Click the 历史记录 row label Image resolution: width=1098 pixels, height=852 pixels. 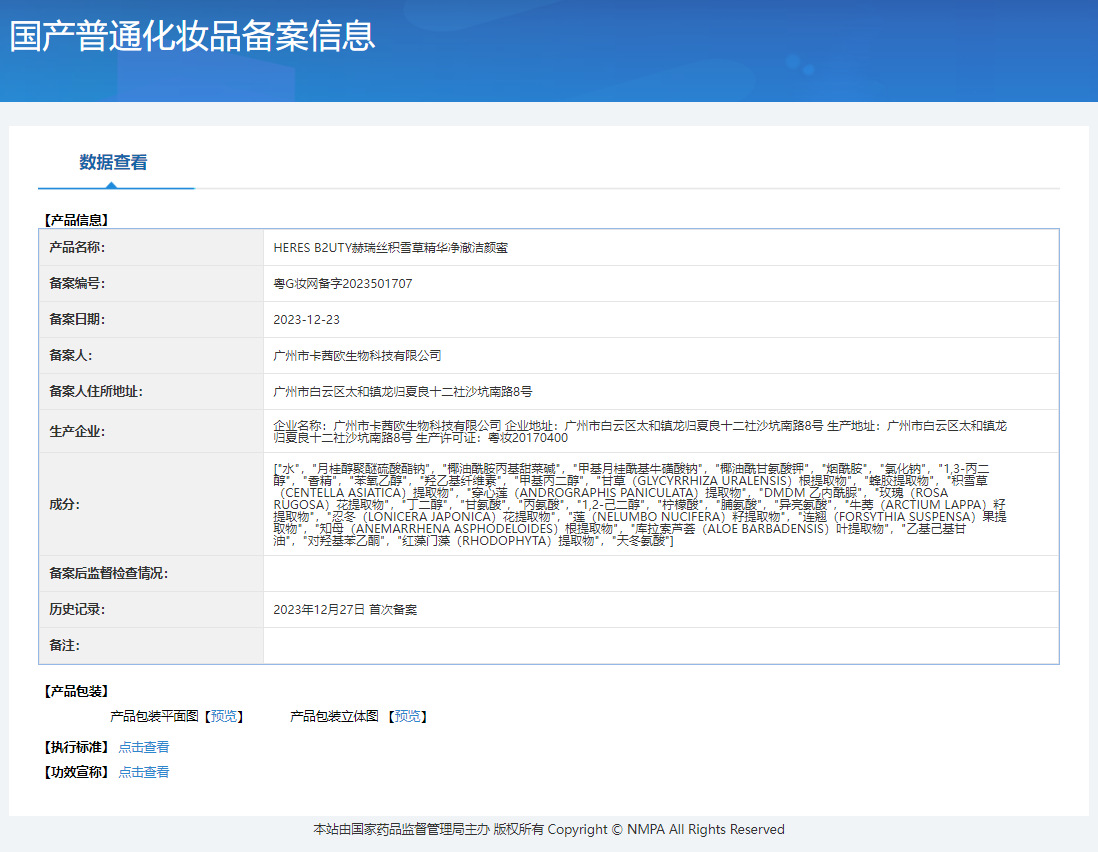[77, 609]
